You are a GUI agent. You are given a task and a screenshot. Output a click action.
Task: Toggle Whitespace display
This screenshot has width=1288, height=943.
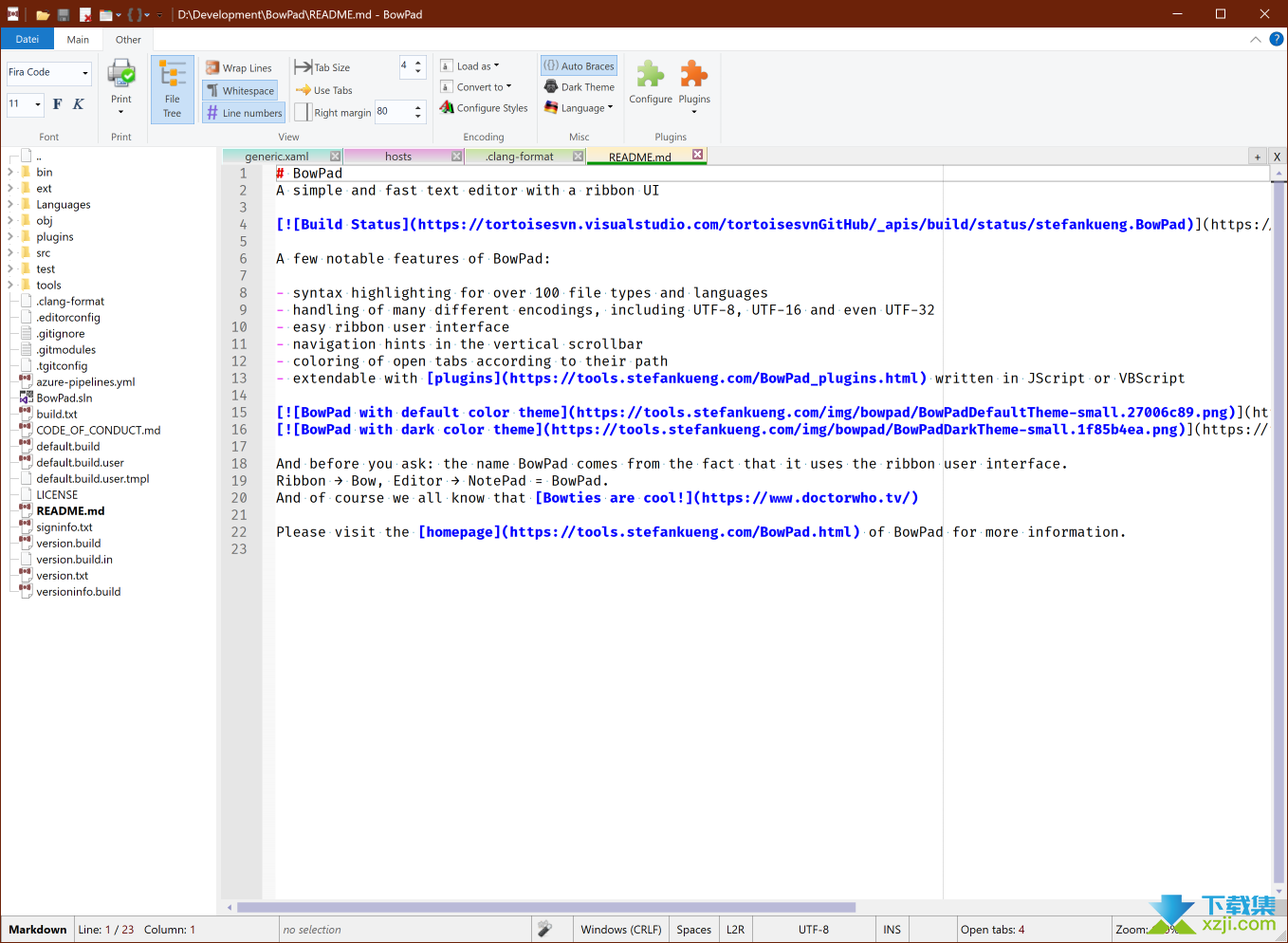[x=241, y=91]
